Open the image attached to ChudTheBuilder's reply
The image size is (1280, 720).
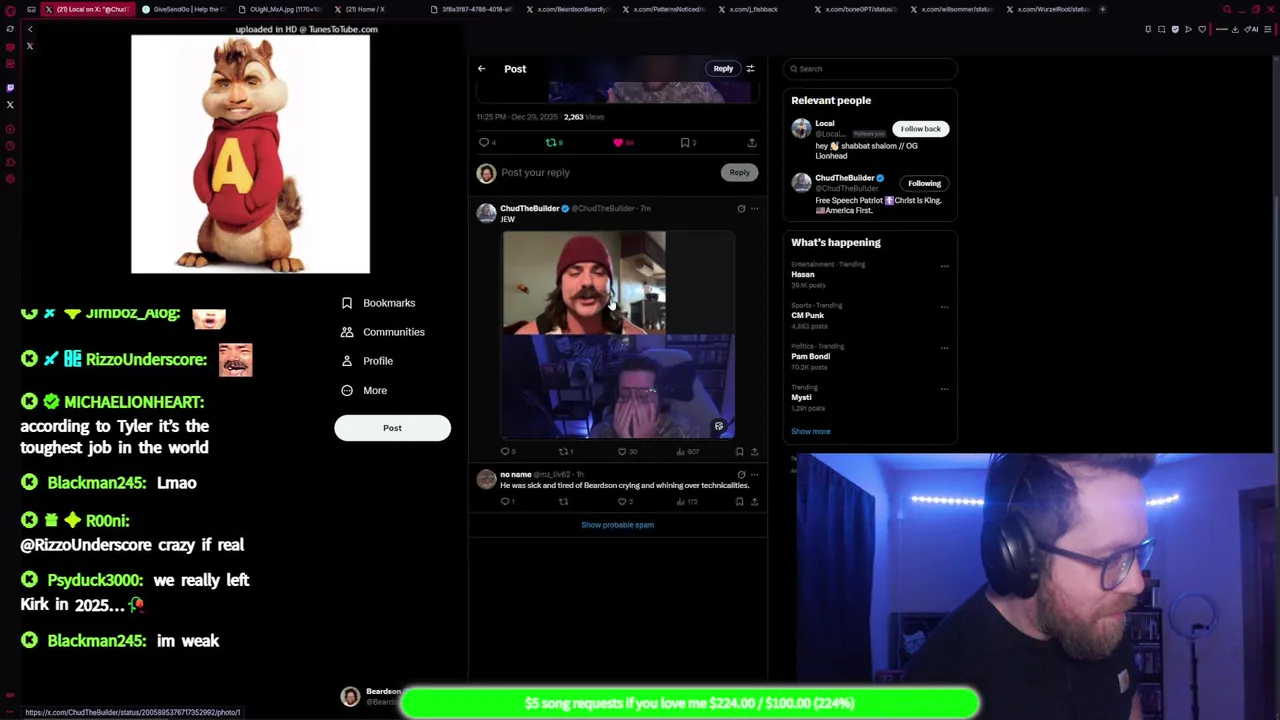(618, 335)
